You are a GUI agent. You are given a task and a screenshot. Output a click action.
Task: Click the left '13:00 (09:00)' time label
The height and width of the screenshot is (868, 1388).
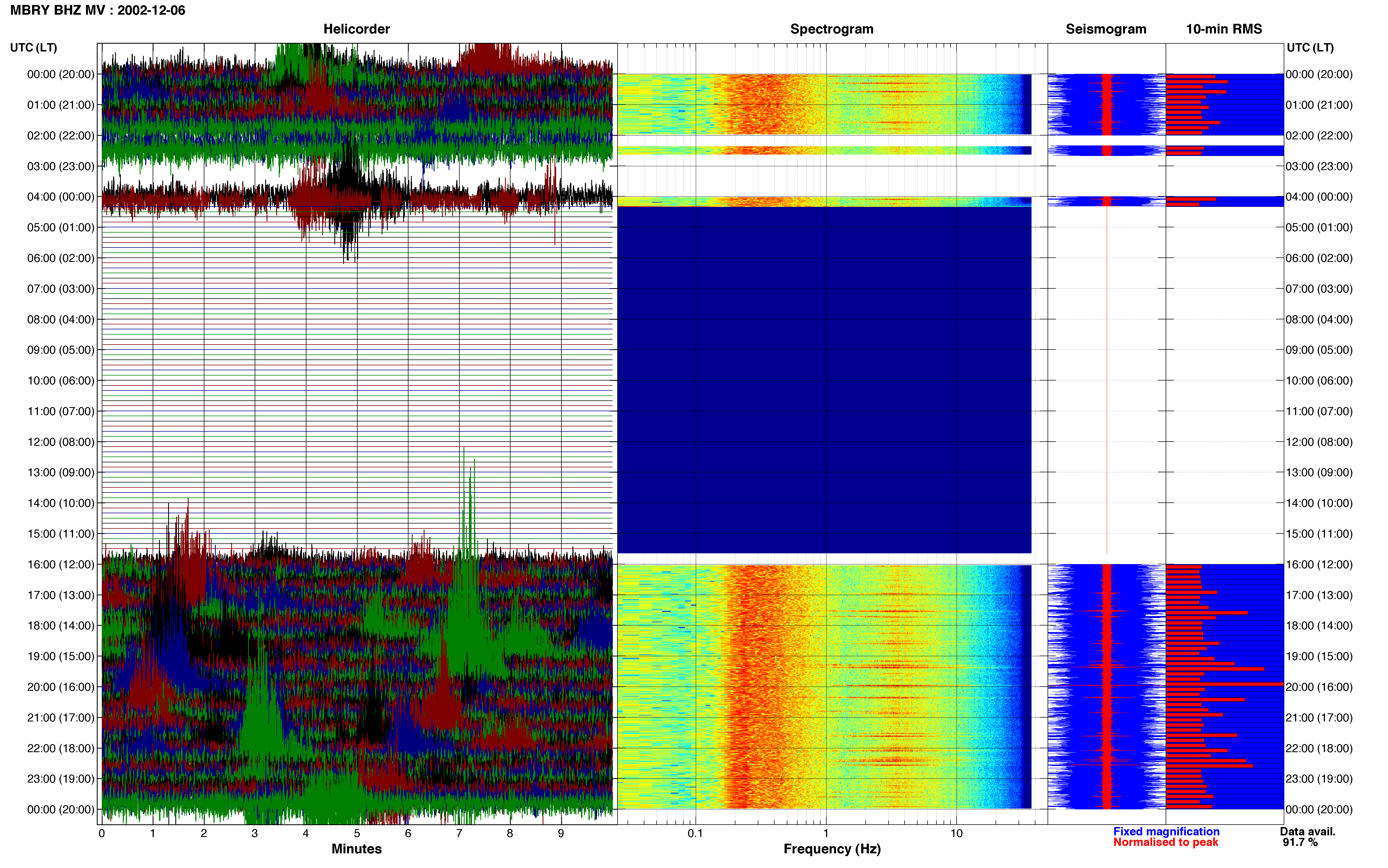click(x=61, y=473)
